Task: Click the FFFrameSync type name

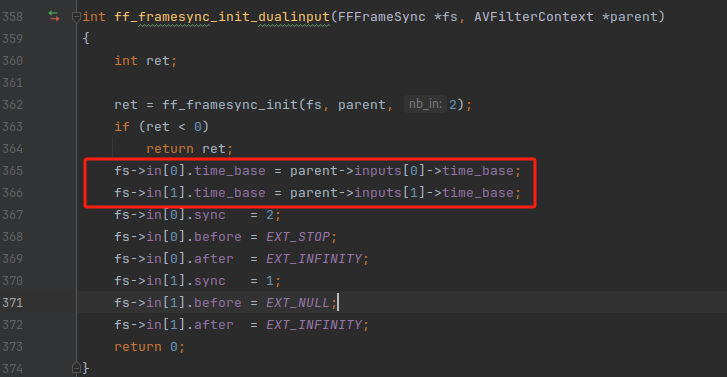Action: pyautogui.click(x=382, y=17)
